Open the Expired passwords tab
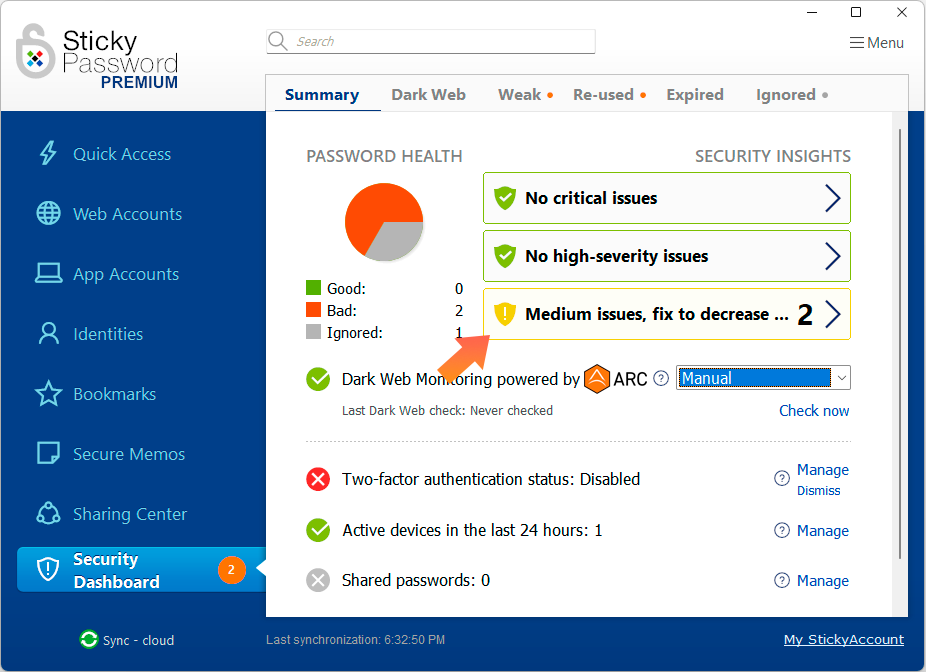 694,94
